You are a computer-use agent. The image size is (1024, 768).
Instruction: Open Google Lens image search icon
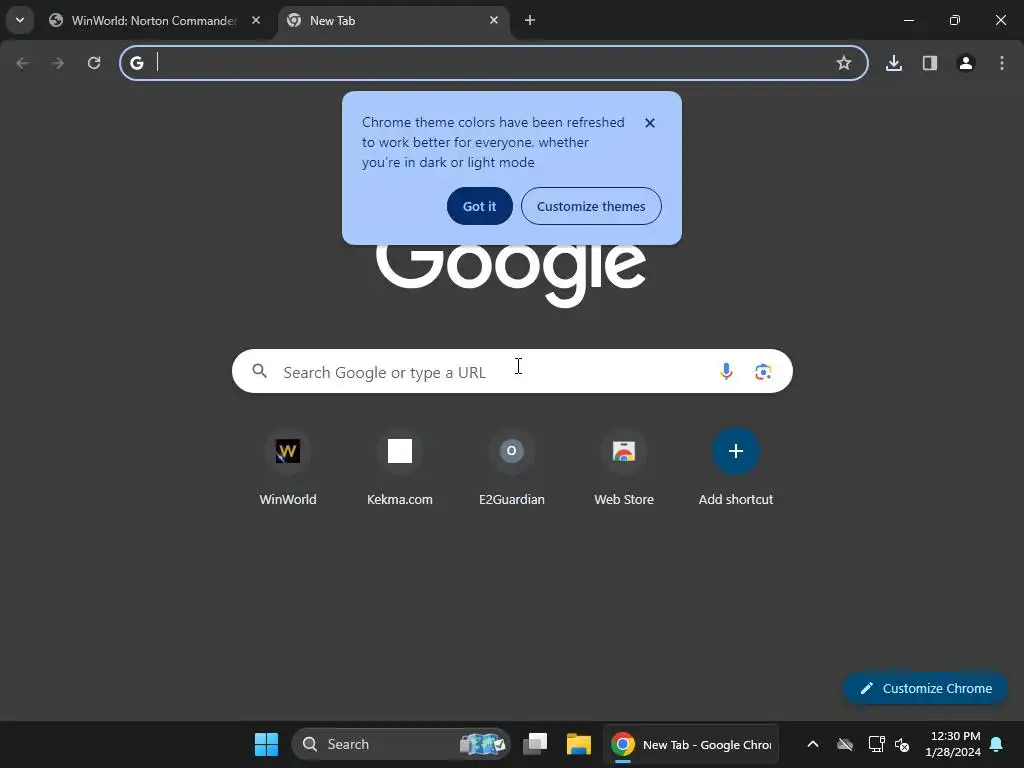point(763,372)
